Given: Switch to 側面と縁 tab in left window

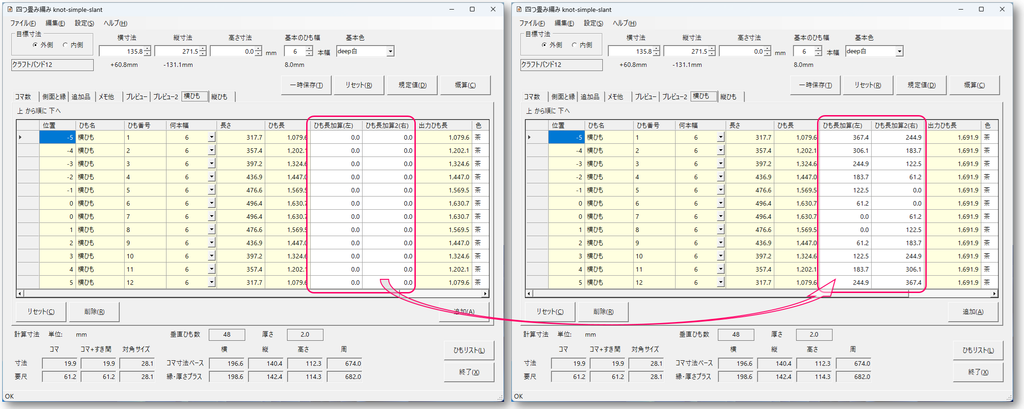Looking at the screenshot, I should click(x=53, y=97).
